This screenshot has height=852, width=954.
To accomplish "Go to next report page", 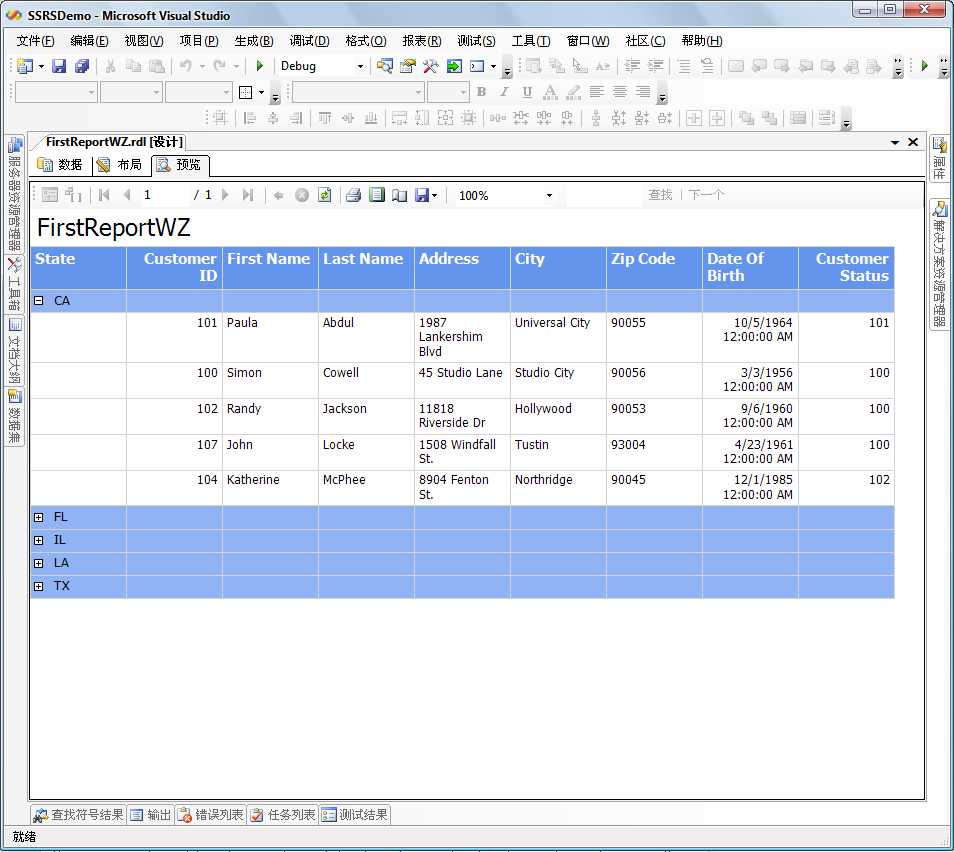I will (225, 195).
